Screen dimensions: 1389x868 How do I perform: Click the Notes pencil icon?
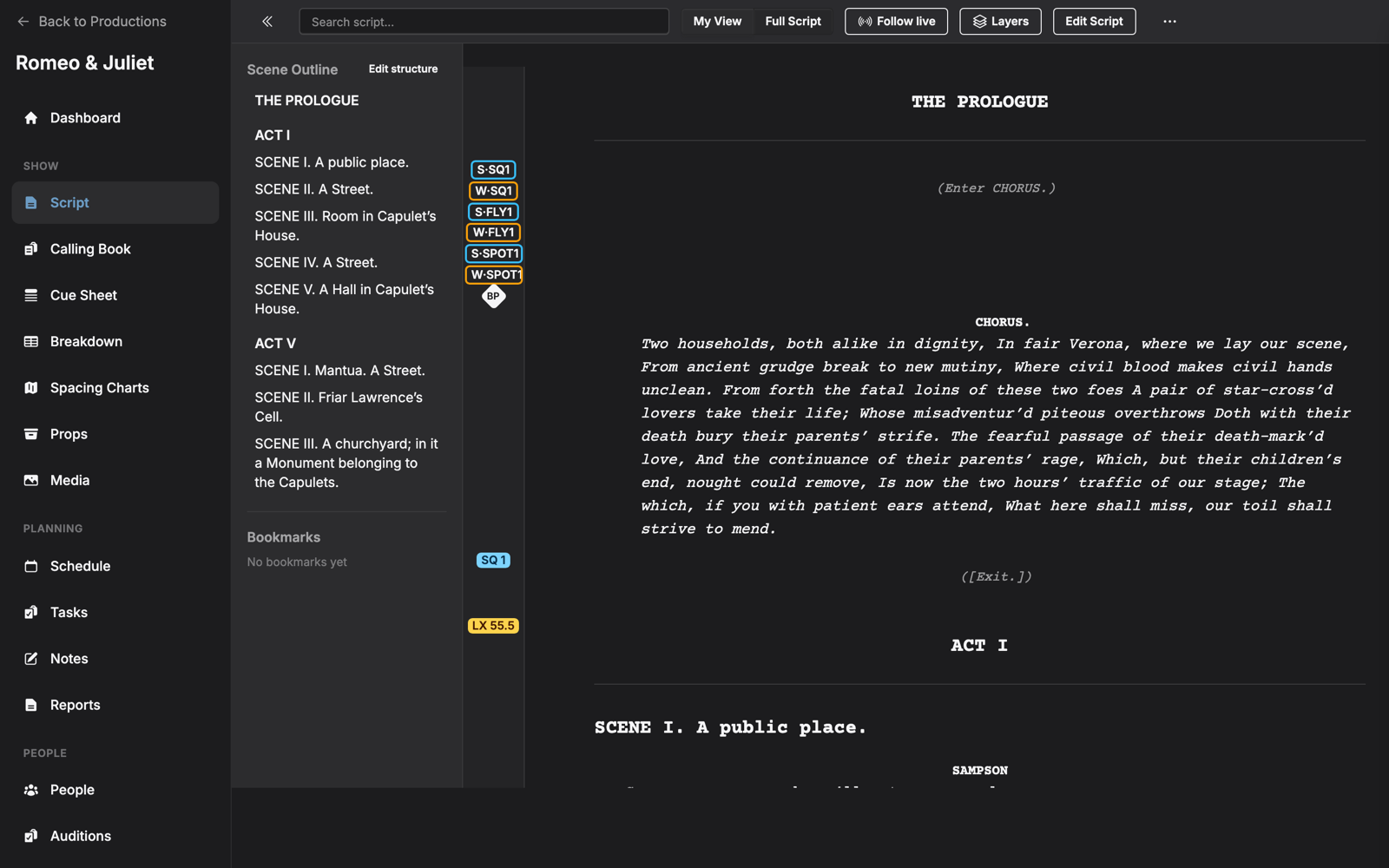pos(31,659)
